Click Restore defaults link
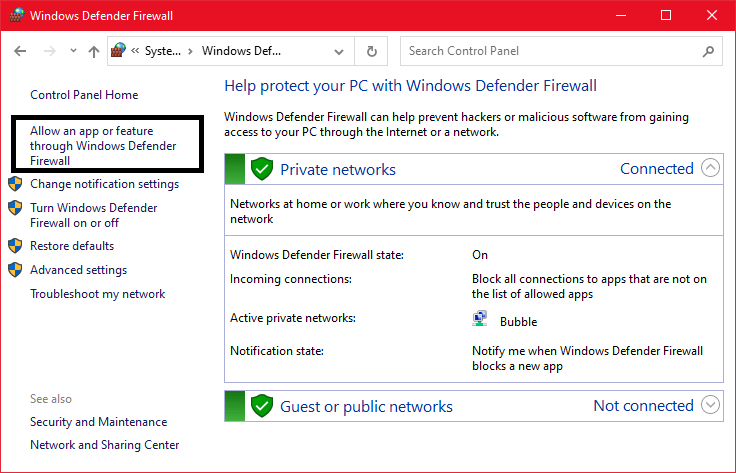 [72, 246]
